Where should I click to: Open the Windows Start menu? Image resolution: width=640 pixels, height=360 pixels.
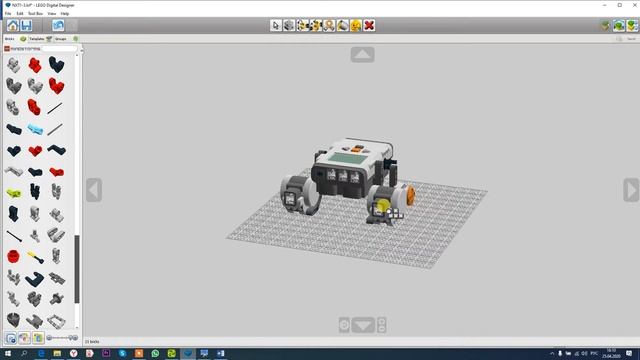pos(8,353)
